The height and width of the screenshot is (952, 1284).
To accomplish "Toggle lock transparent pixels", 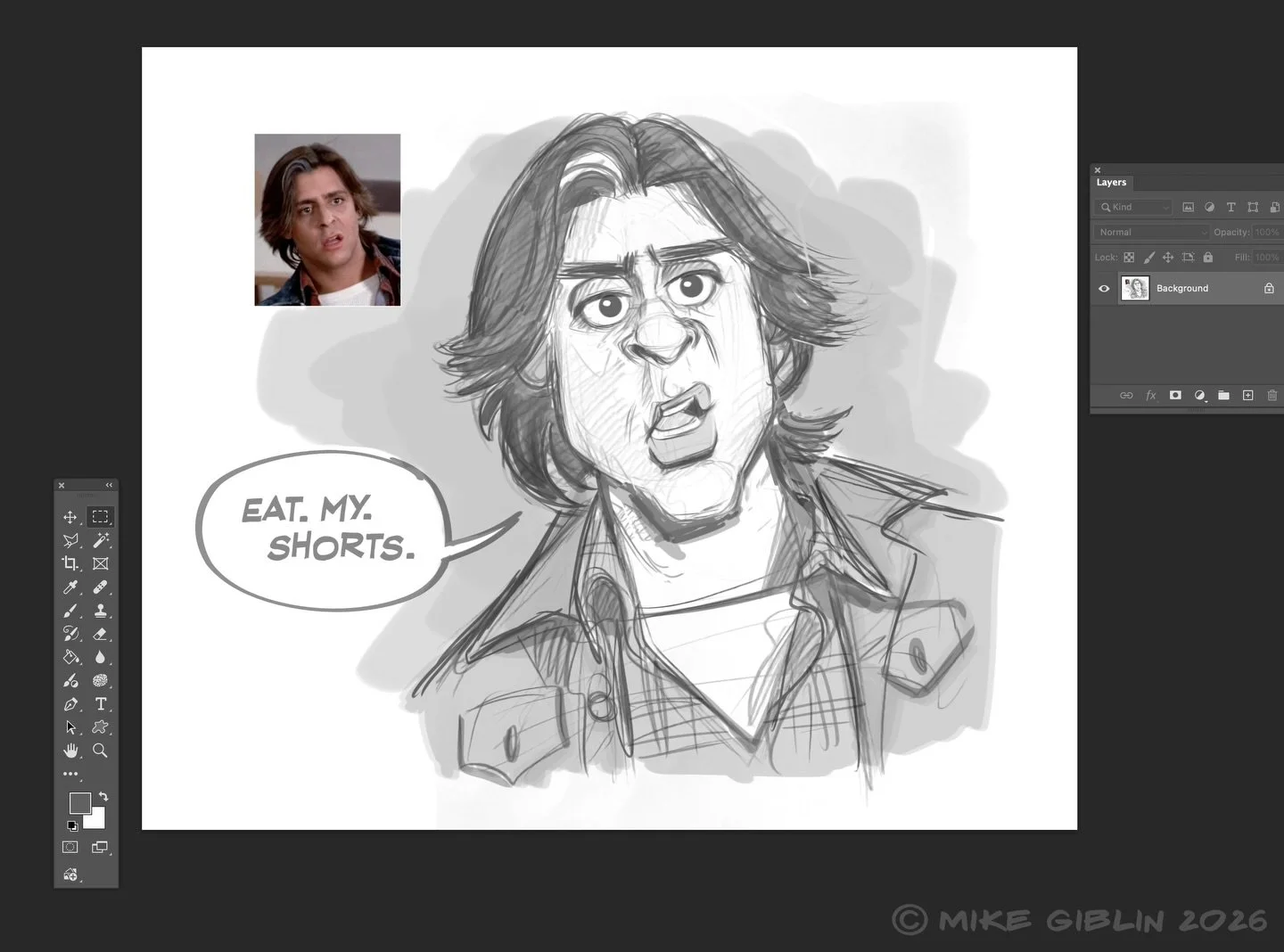I will (1129, 257).
